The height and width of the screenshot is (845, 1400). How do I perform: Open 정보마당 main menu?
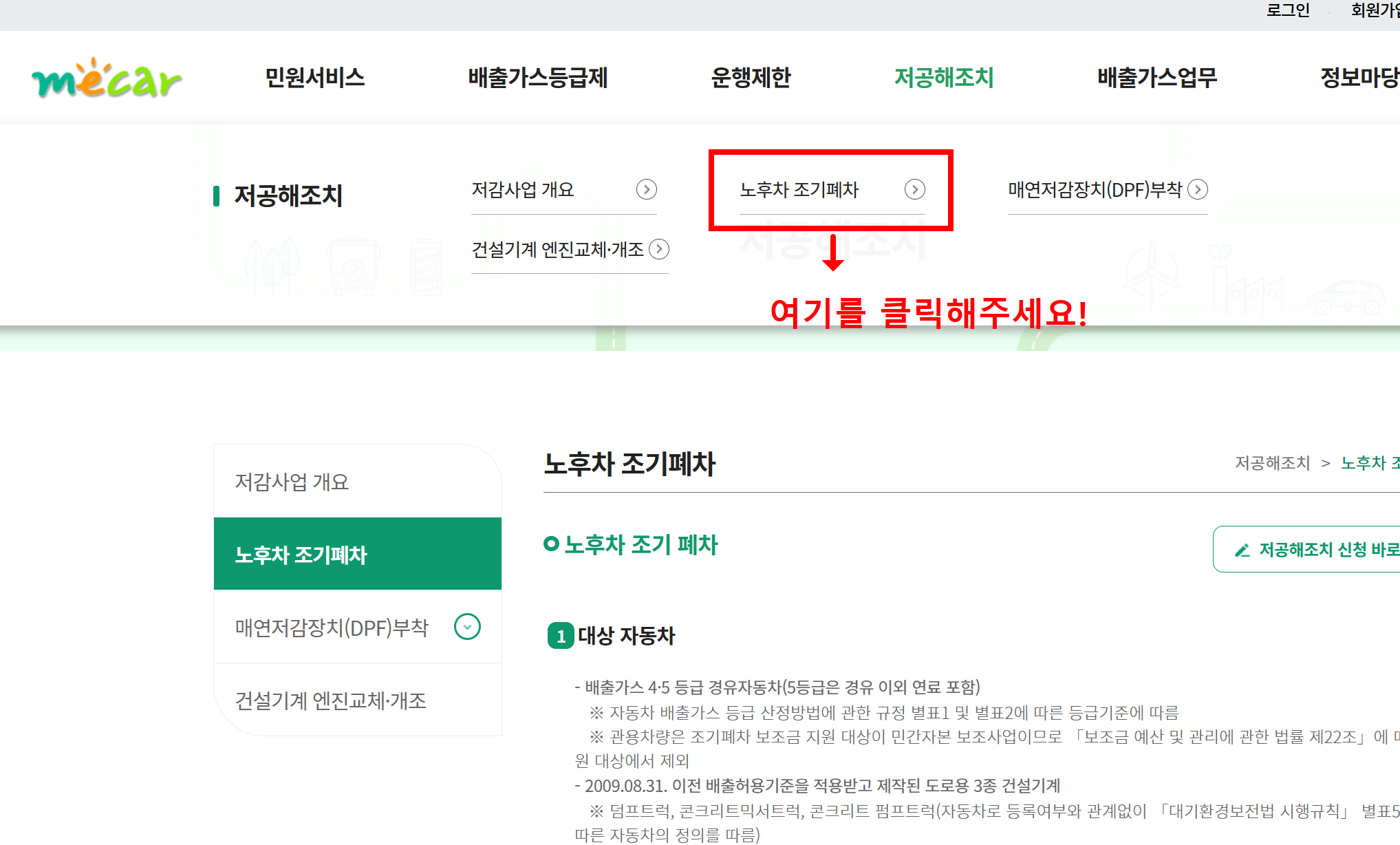(x=1359, y=78)
